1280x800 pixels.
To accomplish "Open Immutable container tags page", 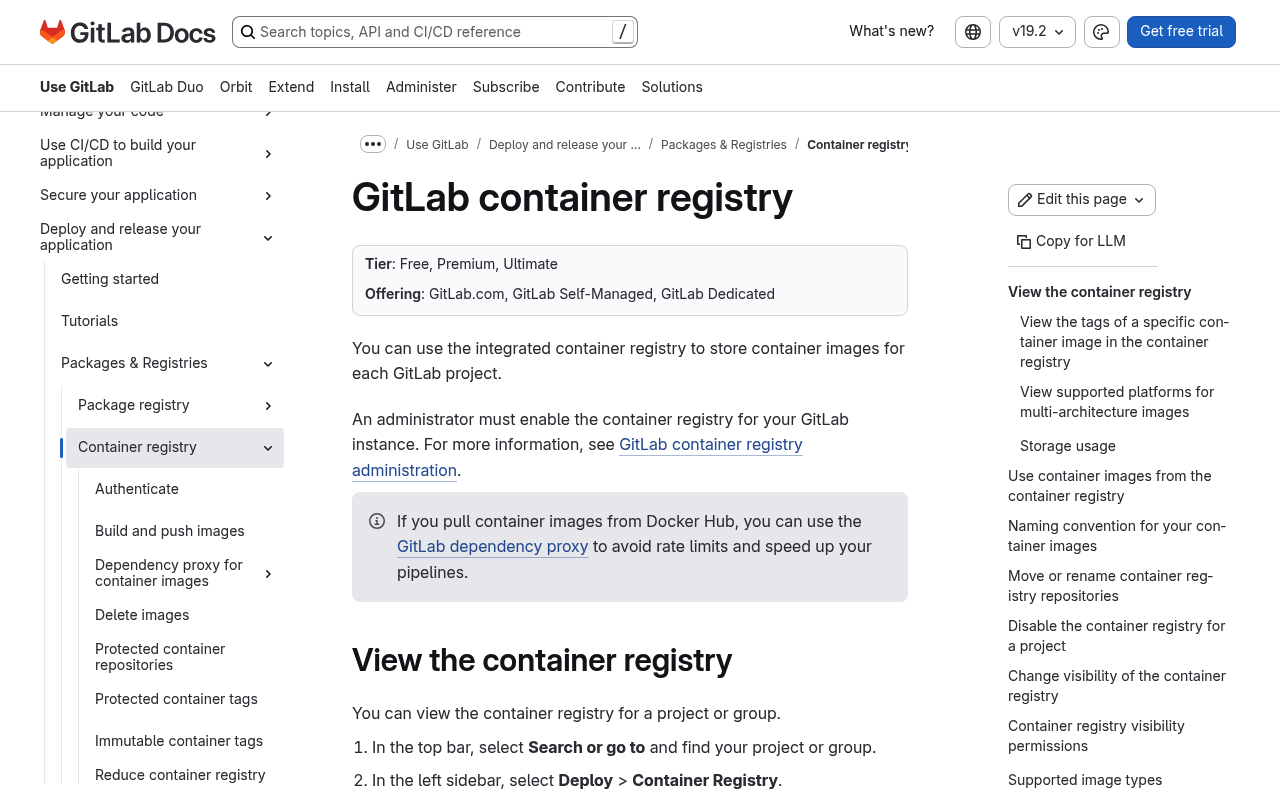I will pos(179,741).
